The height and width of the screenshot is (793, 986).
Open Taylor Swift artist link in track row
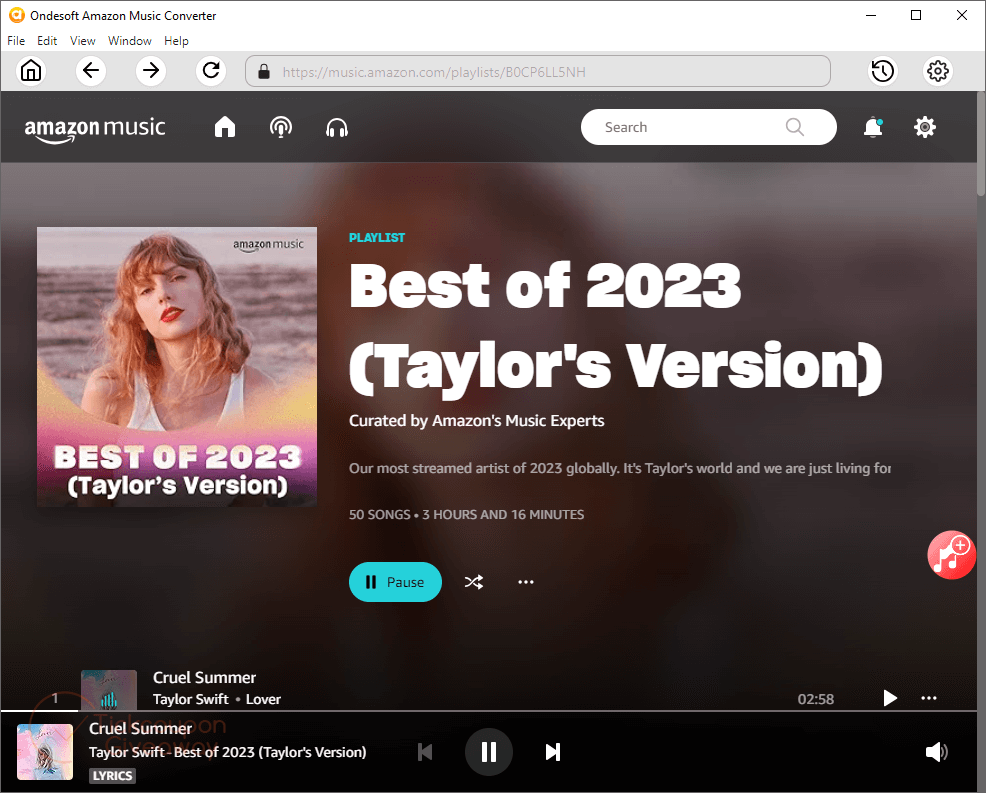[x=191, y=699]
